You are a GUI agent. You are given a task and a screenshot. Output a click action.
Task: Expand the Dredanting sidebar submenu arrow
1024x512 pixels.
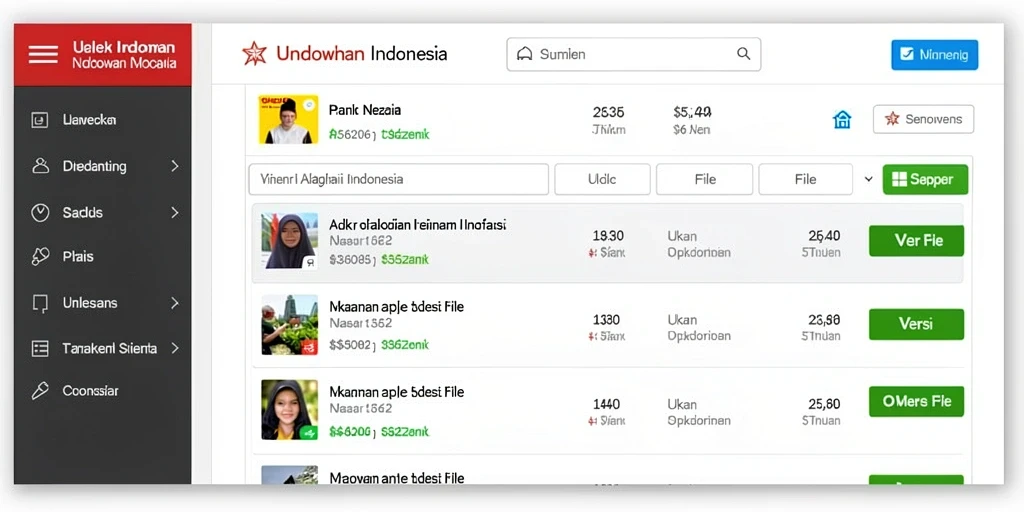[174, 166]
